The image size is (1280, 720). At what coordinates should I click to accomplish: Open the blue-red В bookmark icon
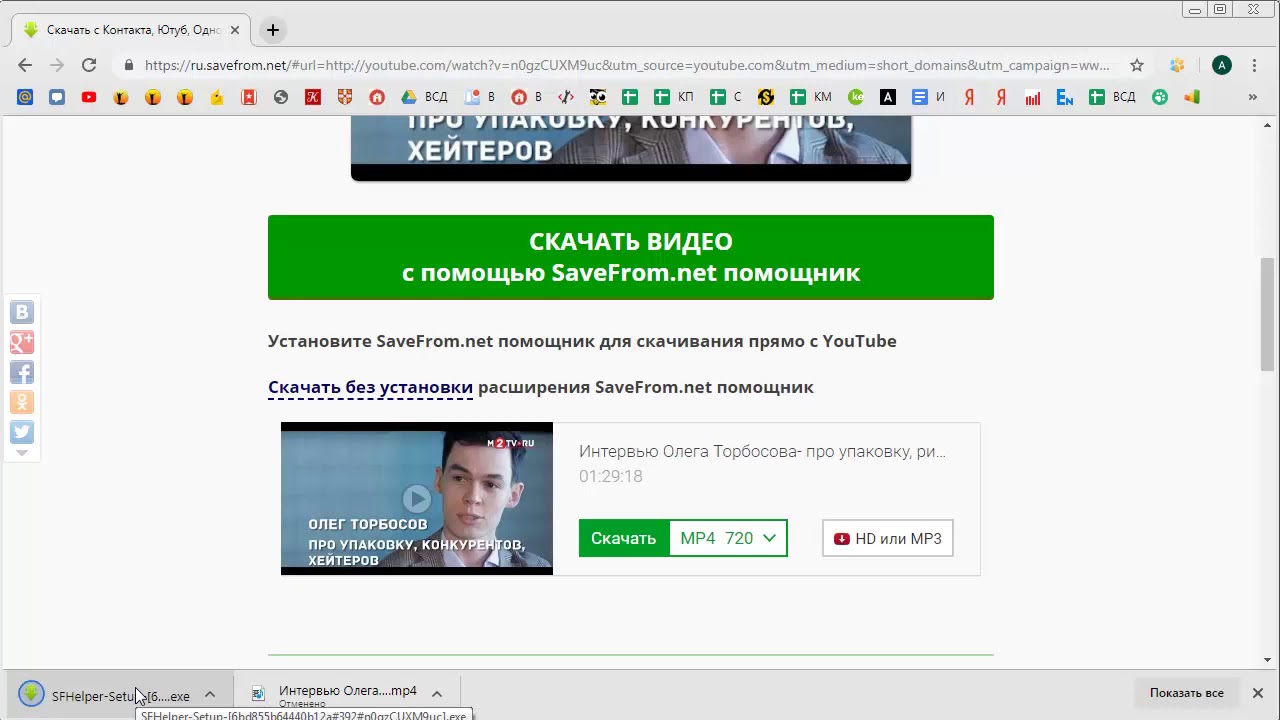click(x=480, y=97)
